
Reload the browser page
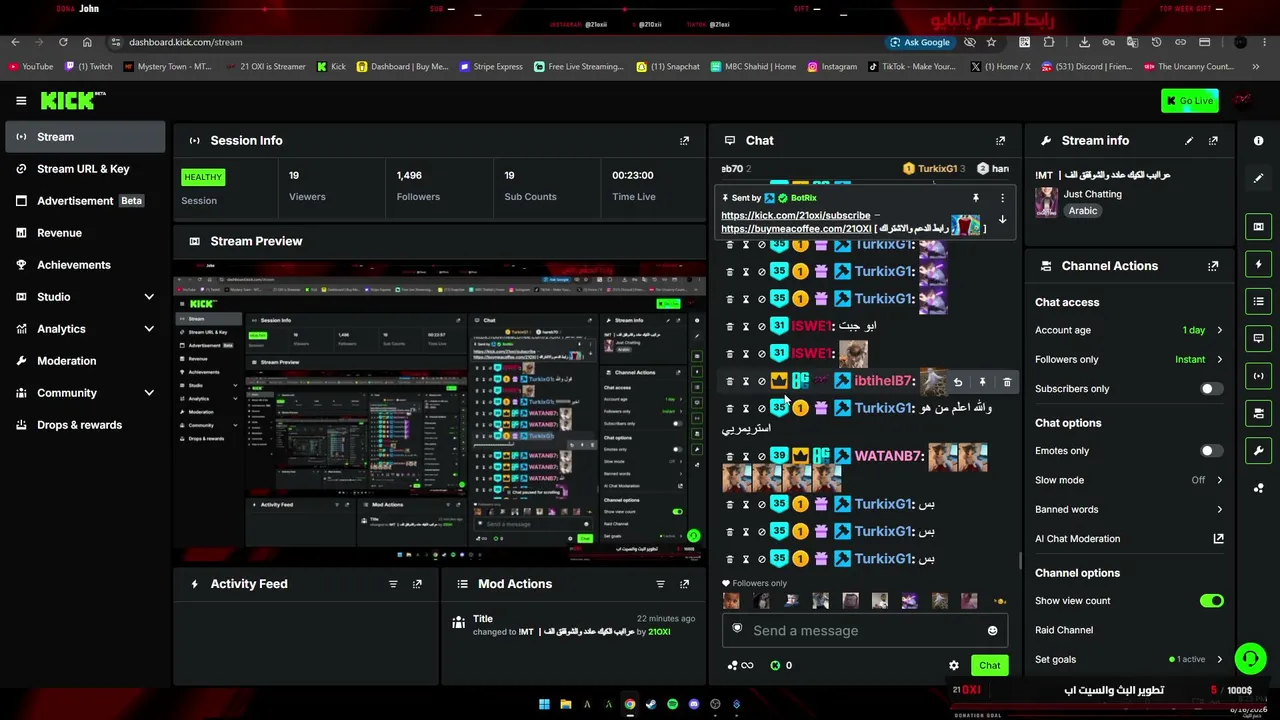63,42
